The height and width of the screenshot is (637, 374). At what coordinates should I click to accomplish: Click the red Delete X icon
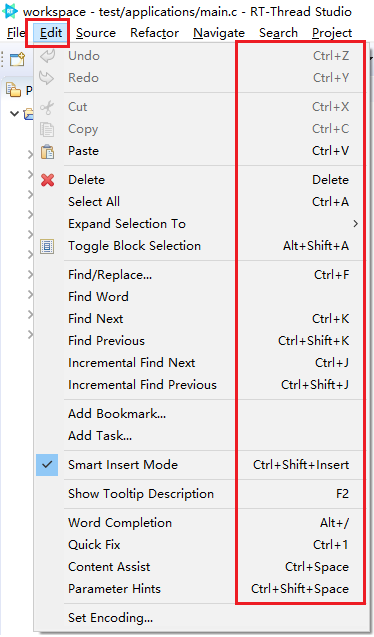pyautogui.click(x=47, y=180)
